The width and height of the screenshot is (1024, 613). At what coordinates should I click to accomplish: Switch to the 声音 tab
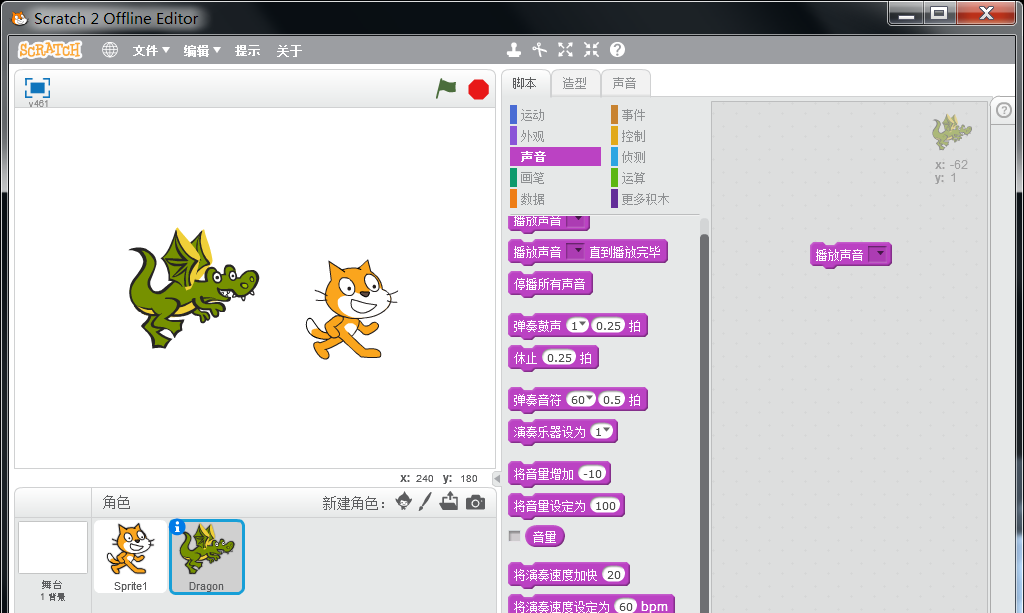(x=624, y=83)
